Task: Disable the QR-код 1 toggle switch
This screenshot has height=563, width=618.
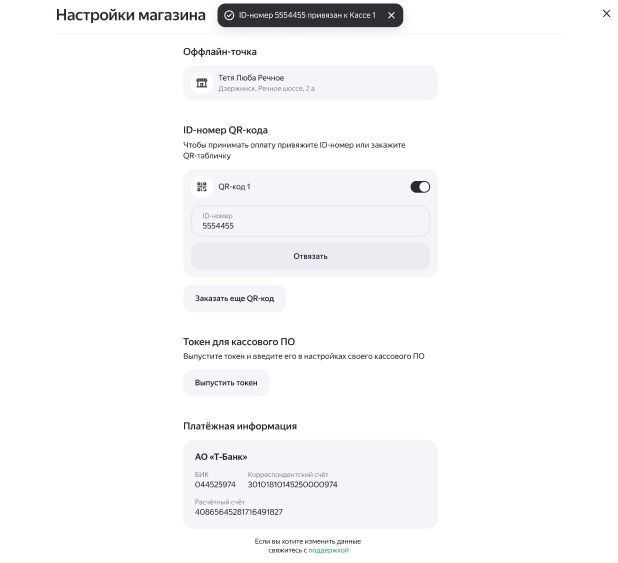Action: point(420,186)
